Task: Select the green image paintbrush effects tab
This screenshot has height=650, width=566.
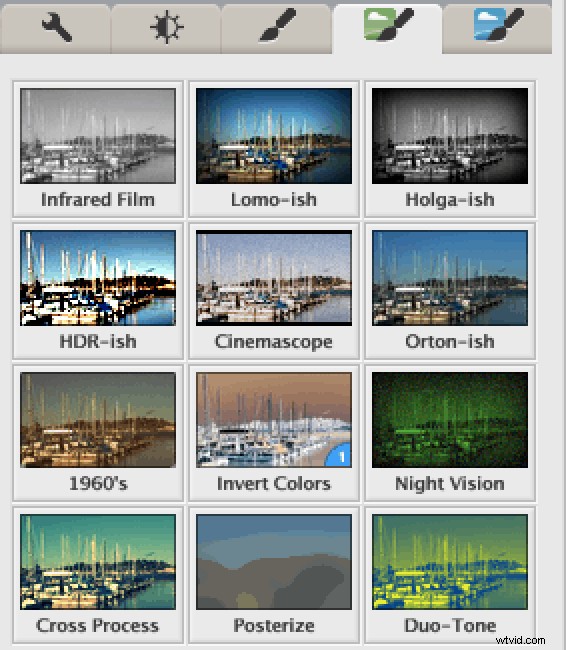Action: [387, 28]
